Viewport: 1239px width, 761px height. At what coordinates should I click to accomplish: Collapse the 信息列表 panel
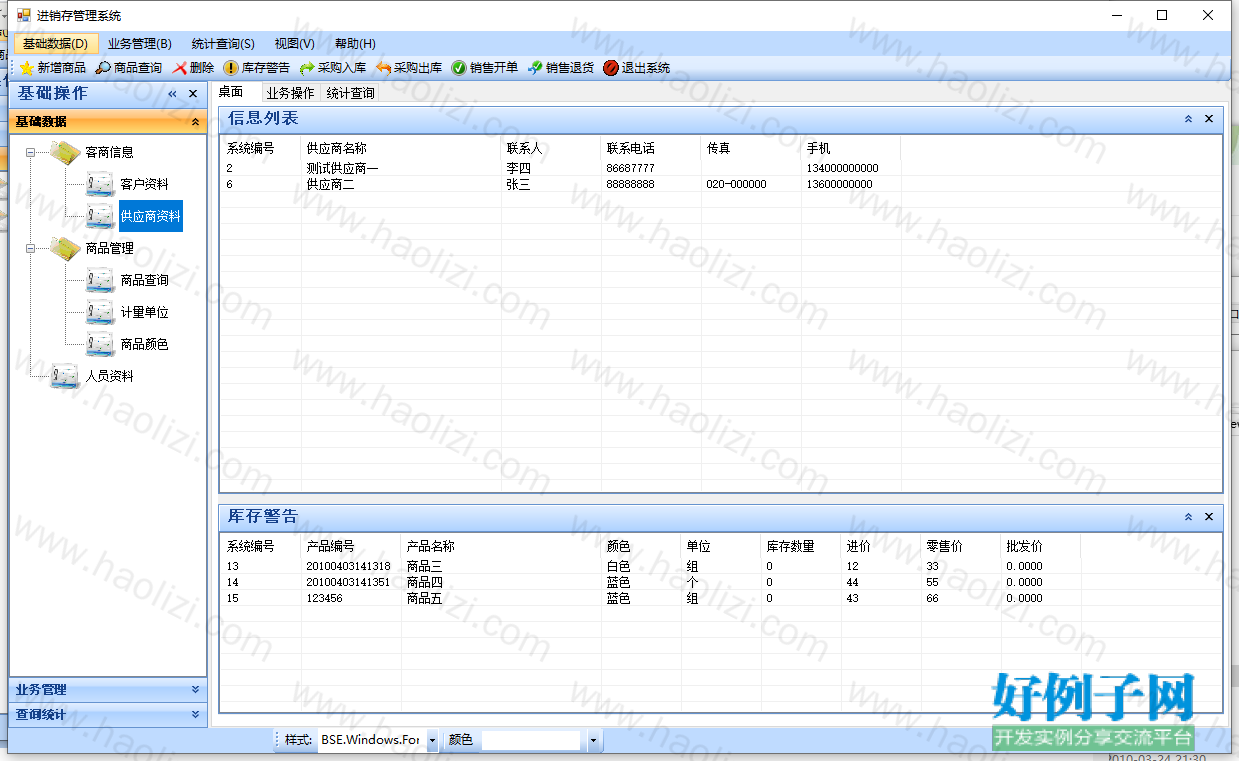click(x=1188, y=119)
